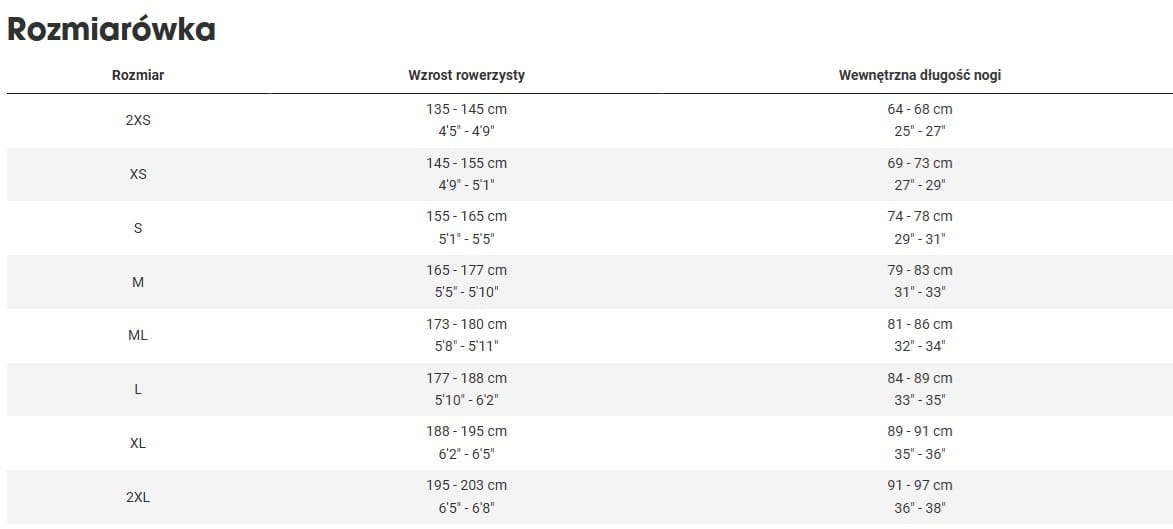1173x529 pixels.
Task: Click the 64 - 68 cm inseam value
Action: [x=919, y=109]
